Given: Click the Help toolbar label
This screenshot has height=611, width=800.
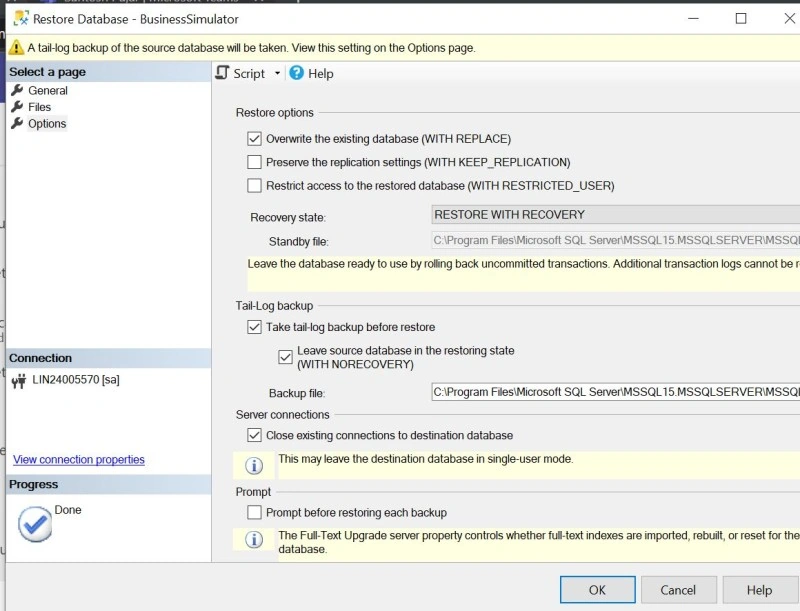Looking at the screenshot, I should click(x=320, y=73).
